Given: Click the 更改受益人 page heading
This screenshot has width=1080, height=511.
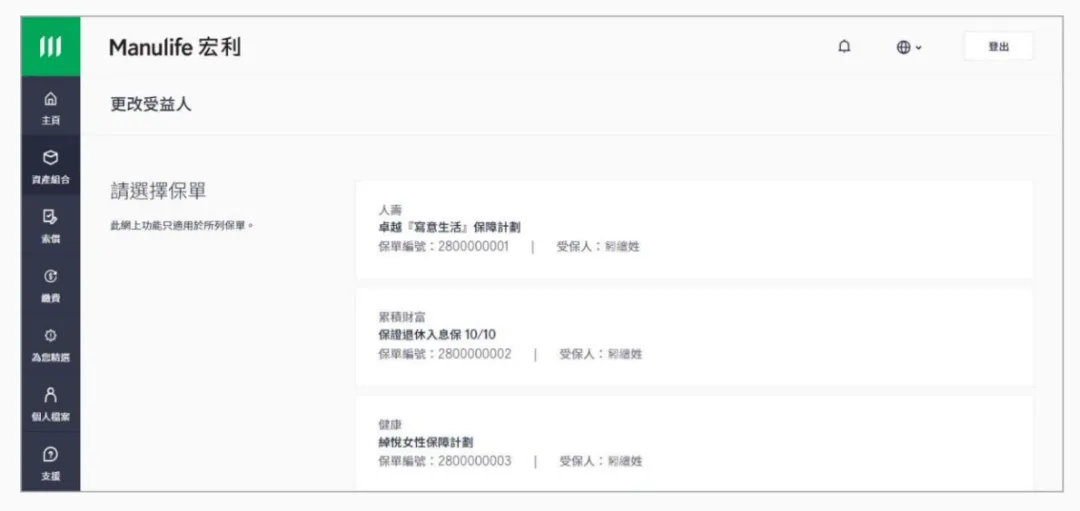Looking at the screenshot, I should [x=151, y=104].
